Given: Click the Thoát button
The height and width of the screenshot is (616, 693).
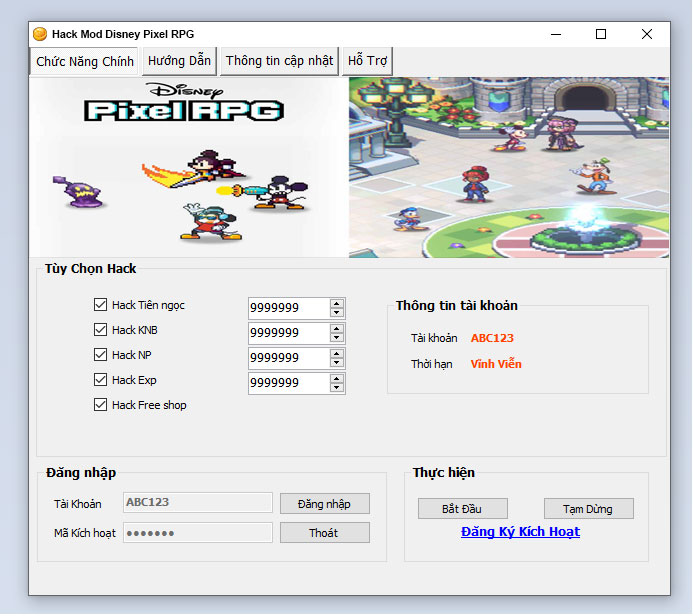Looking at the screenshot, I should (325, 533).
